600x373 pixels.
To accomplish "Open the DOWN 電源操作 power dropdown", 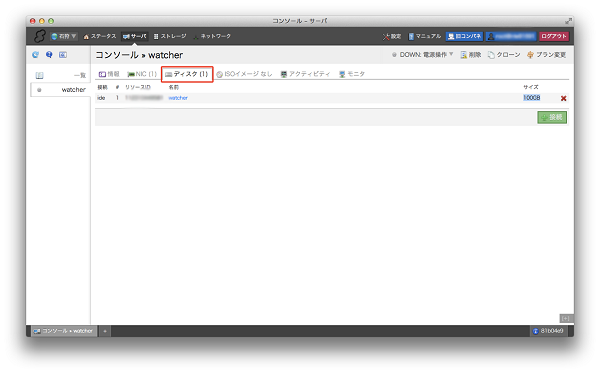I will (x=422, y=55).
